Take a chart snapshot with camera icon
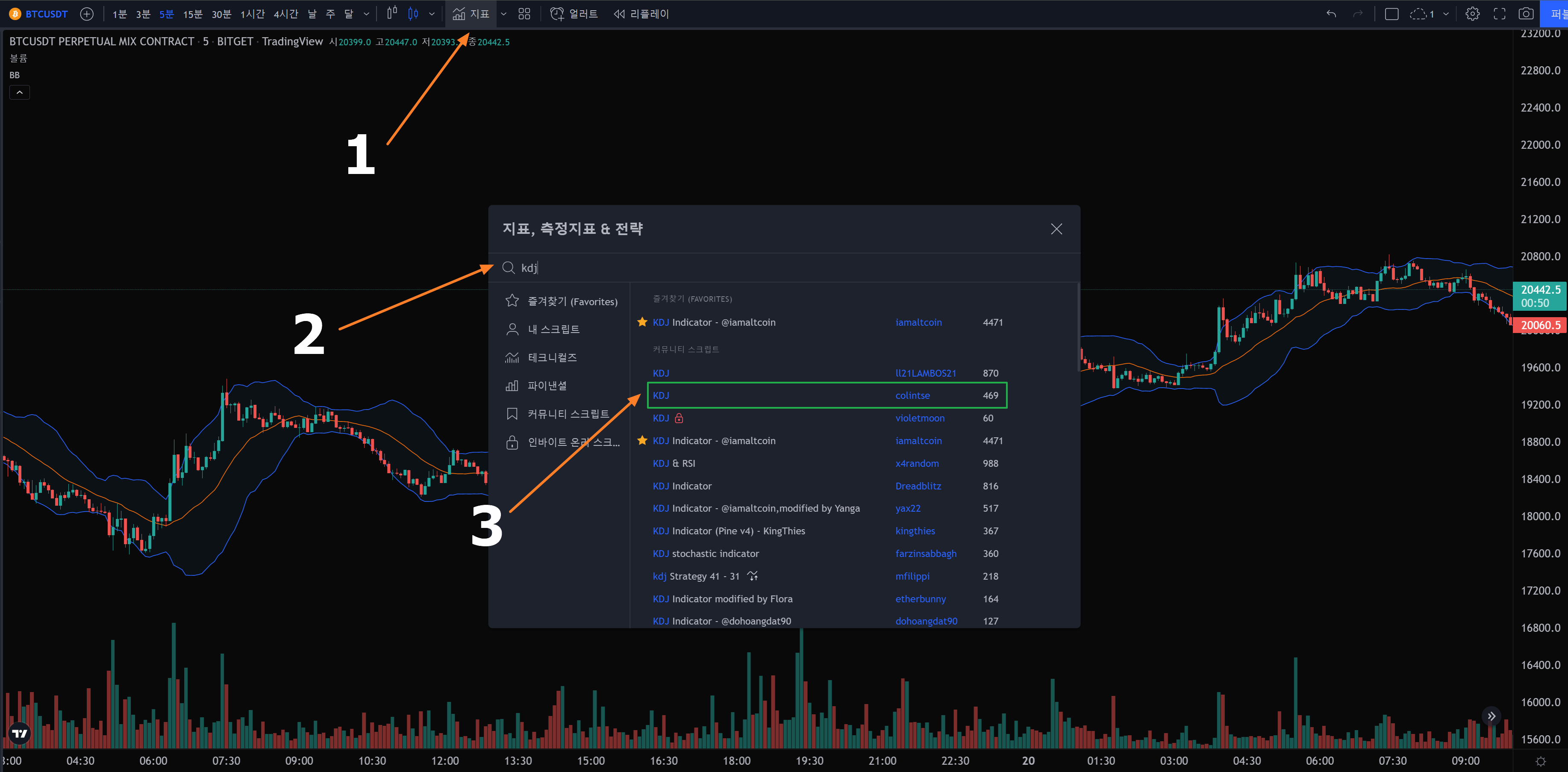Image resolution: width=1568 pixels, height=772 pixels. coord(1526,14)
